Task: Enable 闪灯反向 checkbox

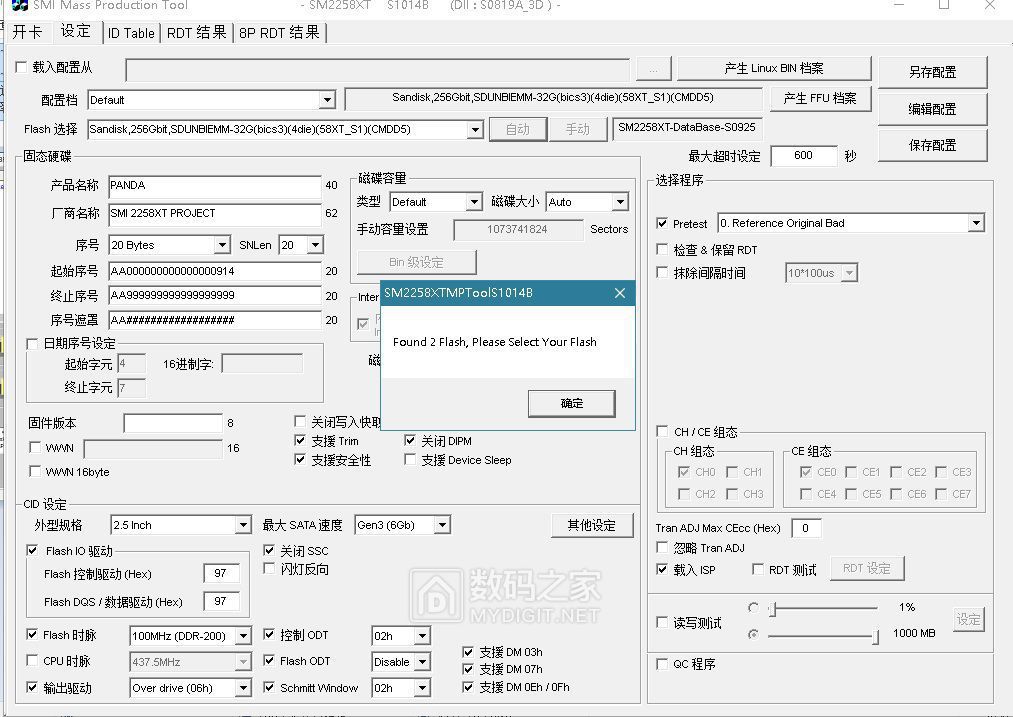Action: [269, 568]
